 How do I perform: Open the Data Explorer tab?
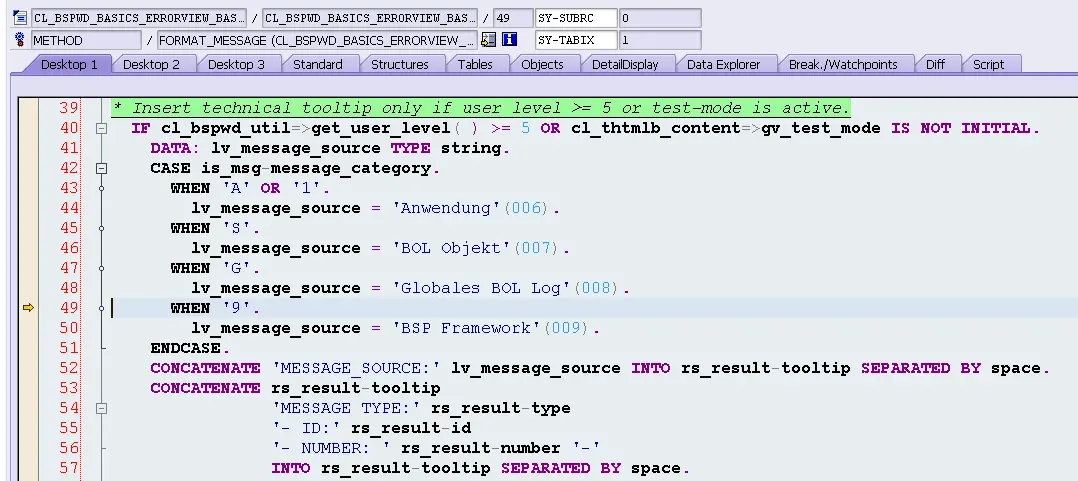coord(723,65)
